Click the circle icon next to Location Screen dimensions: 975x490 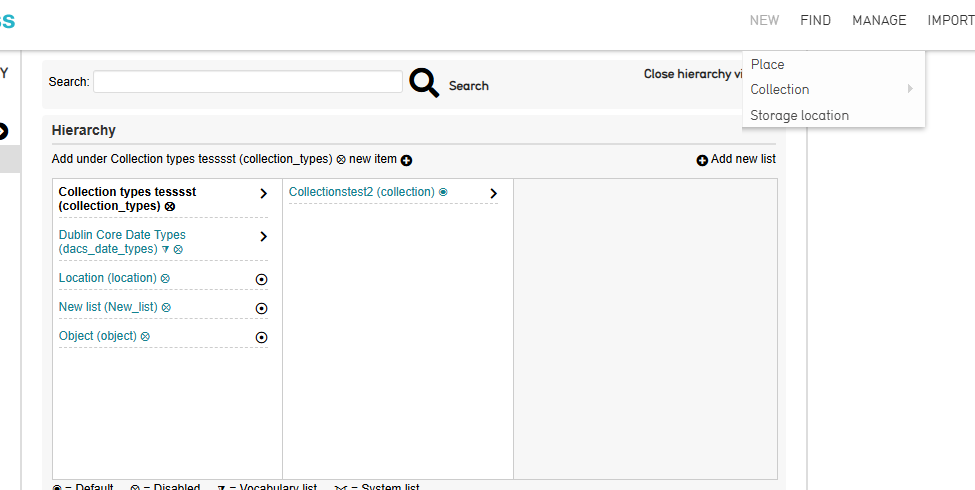262,279
